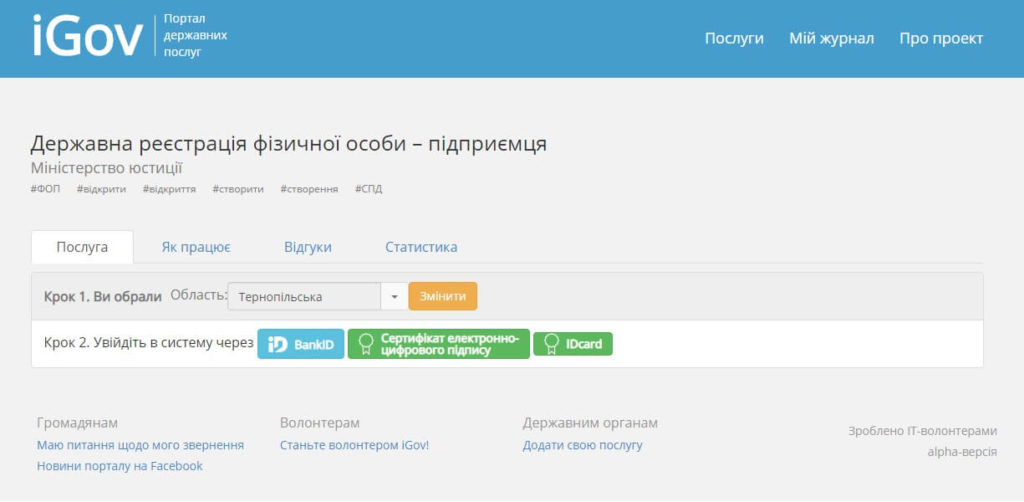
Task: Click the Зроблено IT-волонтерами text
Action: [923, 431]
